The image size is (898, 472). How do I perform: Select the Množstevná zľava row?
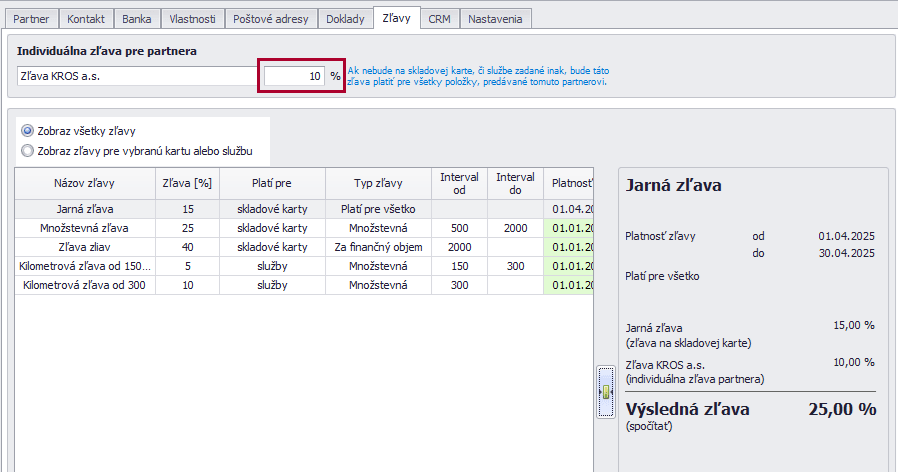[x=304, y=228]
